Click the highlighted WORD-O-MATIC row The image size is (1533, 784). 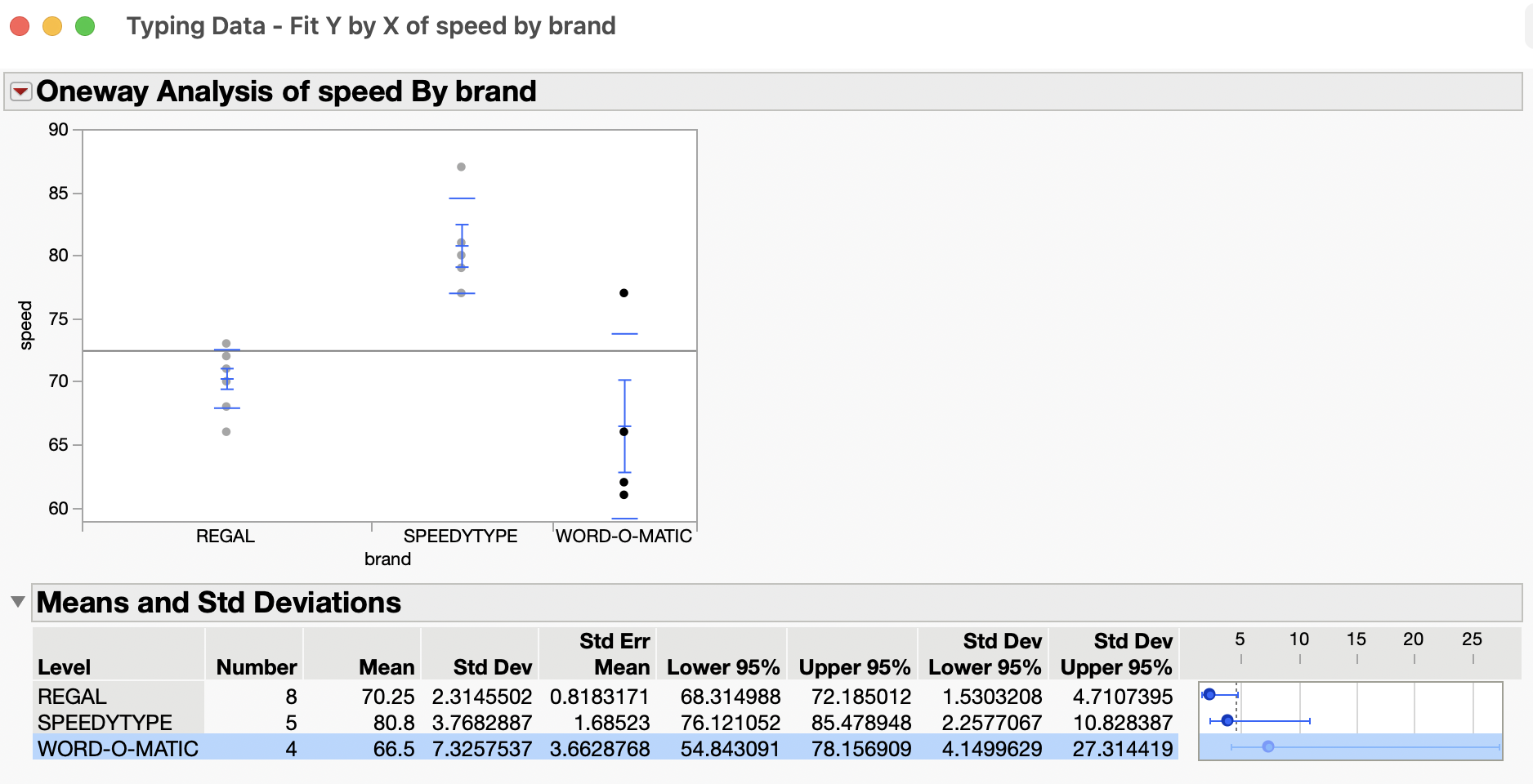(117, 749)
